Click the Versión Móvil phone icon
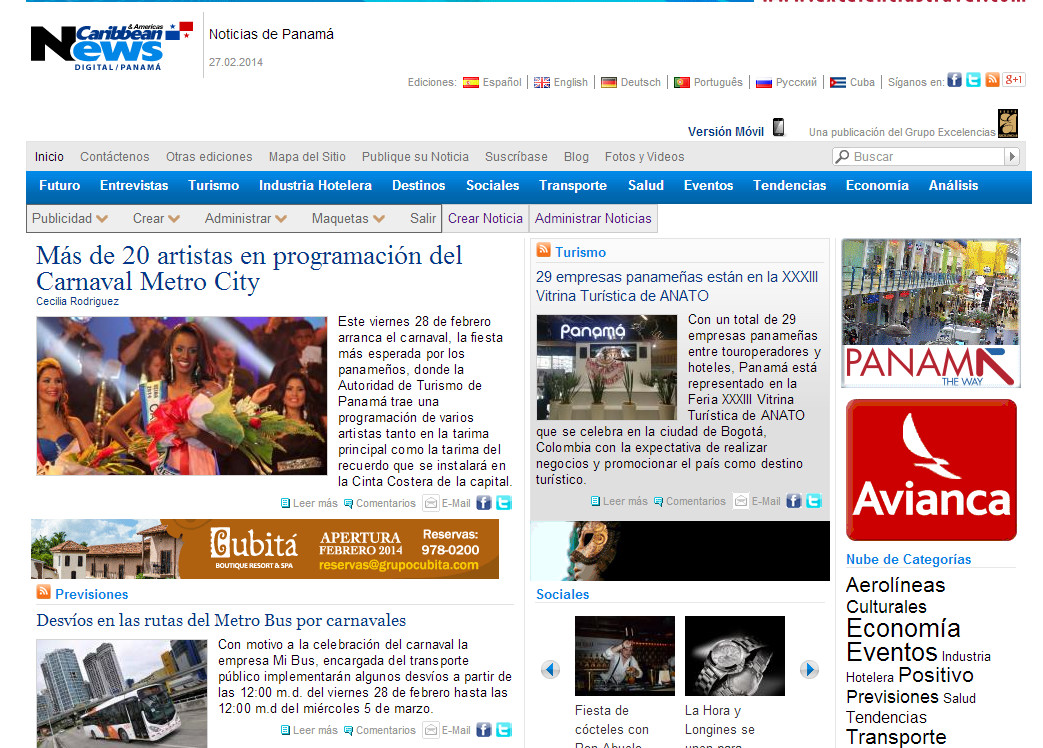1043x748 pixels. (x=778, y=128)
